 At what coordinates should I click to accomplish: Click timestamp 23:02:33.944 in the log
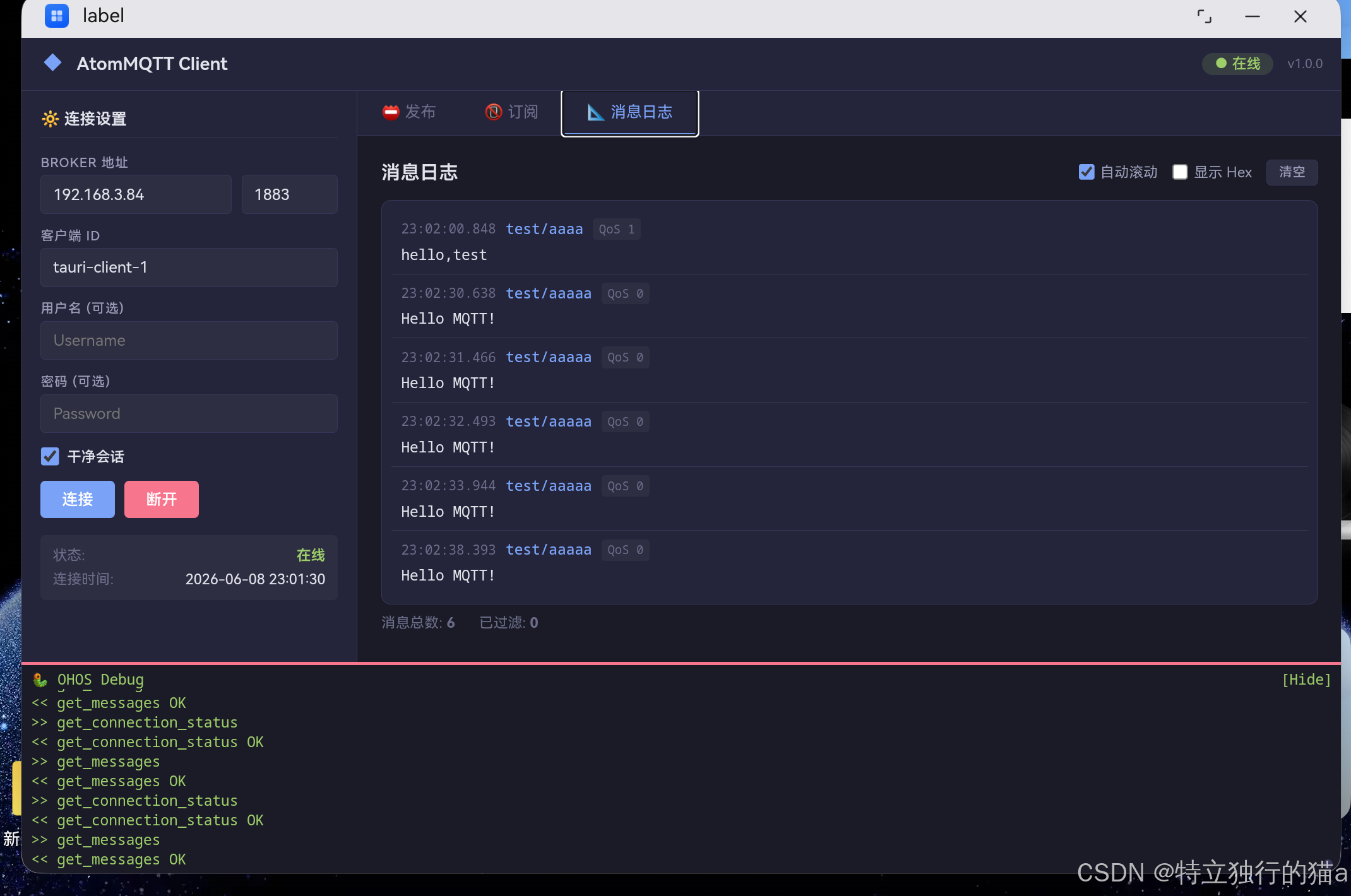pyautogui.click(x=448, y=486)
